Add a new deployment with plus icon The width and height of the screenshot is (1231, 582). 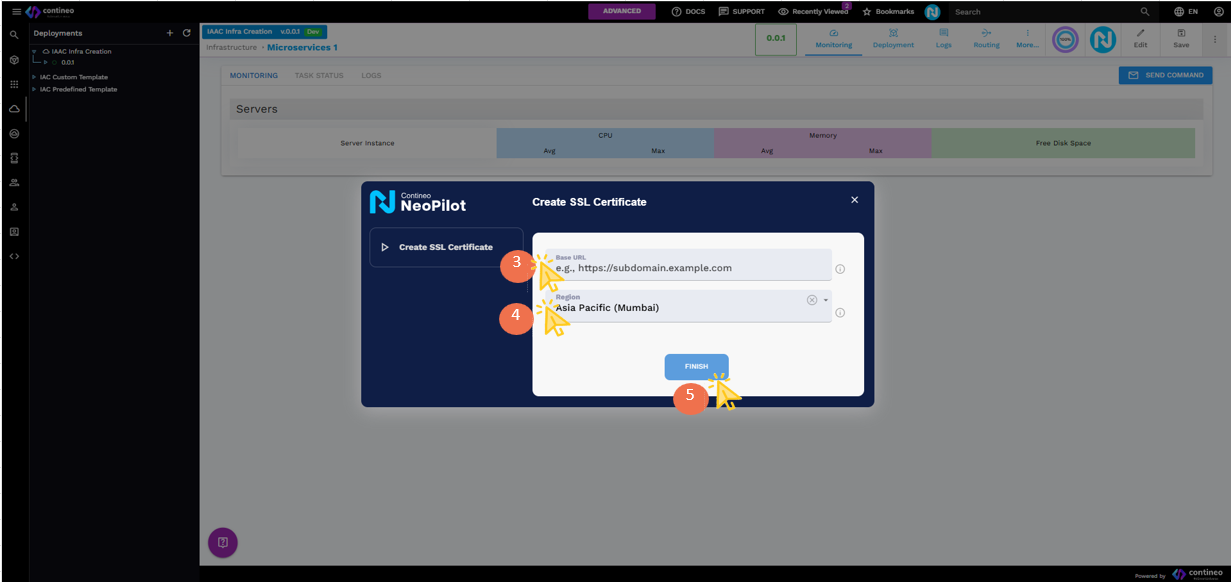170,33
